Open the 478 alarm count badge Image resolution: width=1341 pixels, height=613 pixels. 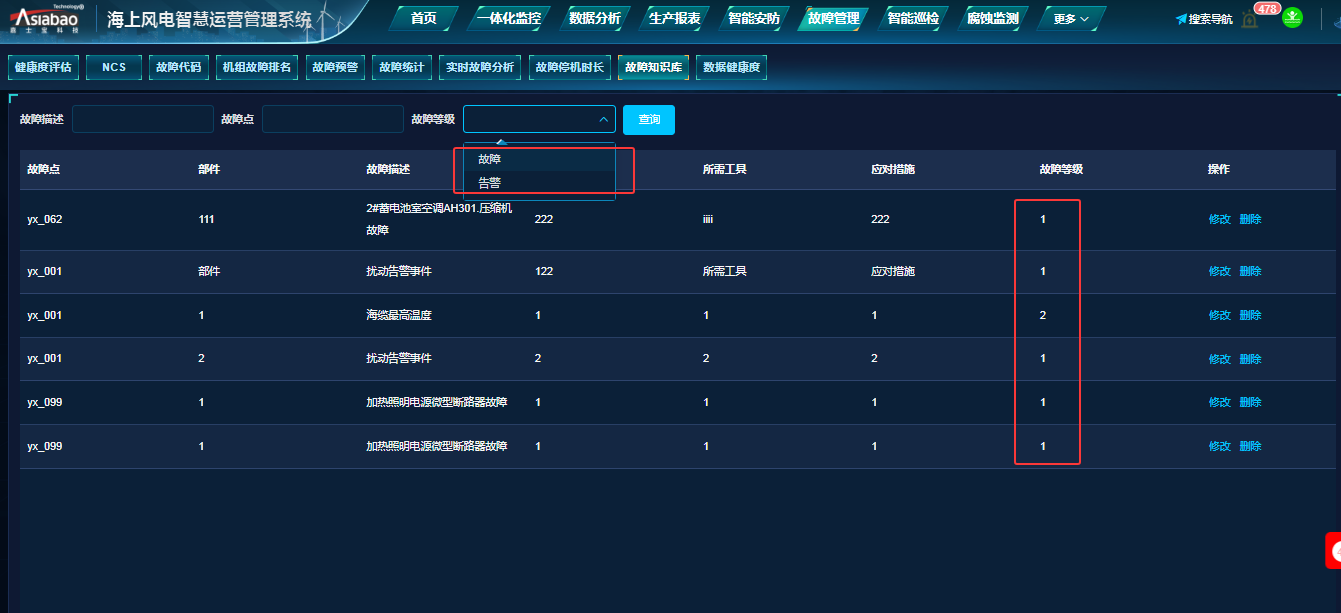click(x=1267, y=8)
